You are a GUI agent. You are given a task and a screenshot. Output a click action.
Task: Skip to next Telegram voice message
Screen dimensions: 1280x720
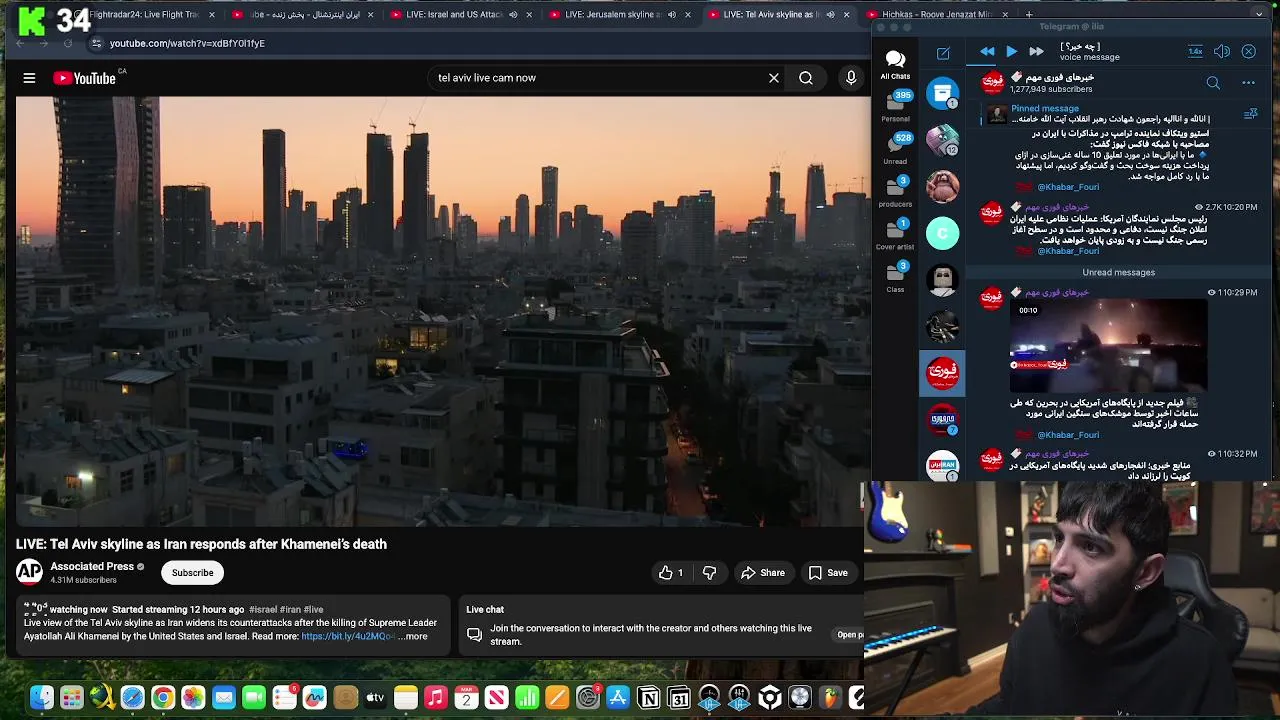pos(1036,51)
